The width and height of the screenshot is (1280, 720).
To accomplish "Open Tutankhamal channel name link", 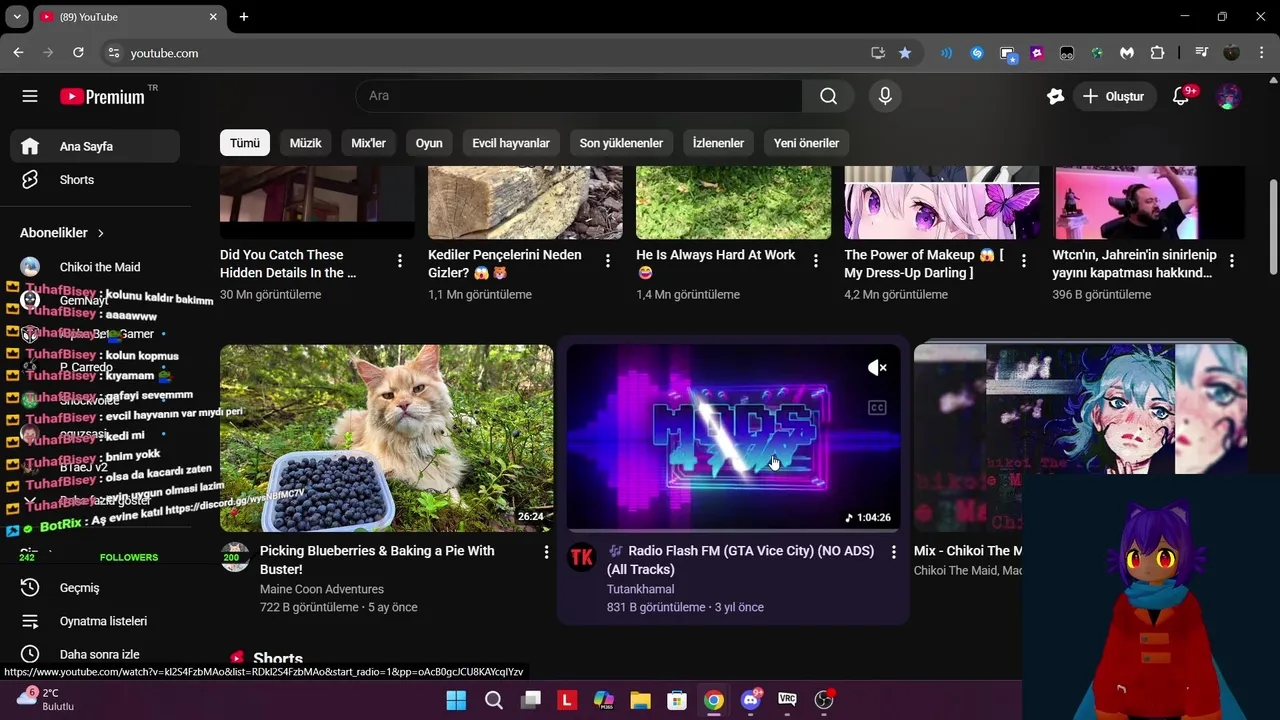I will 641,589.
